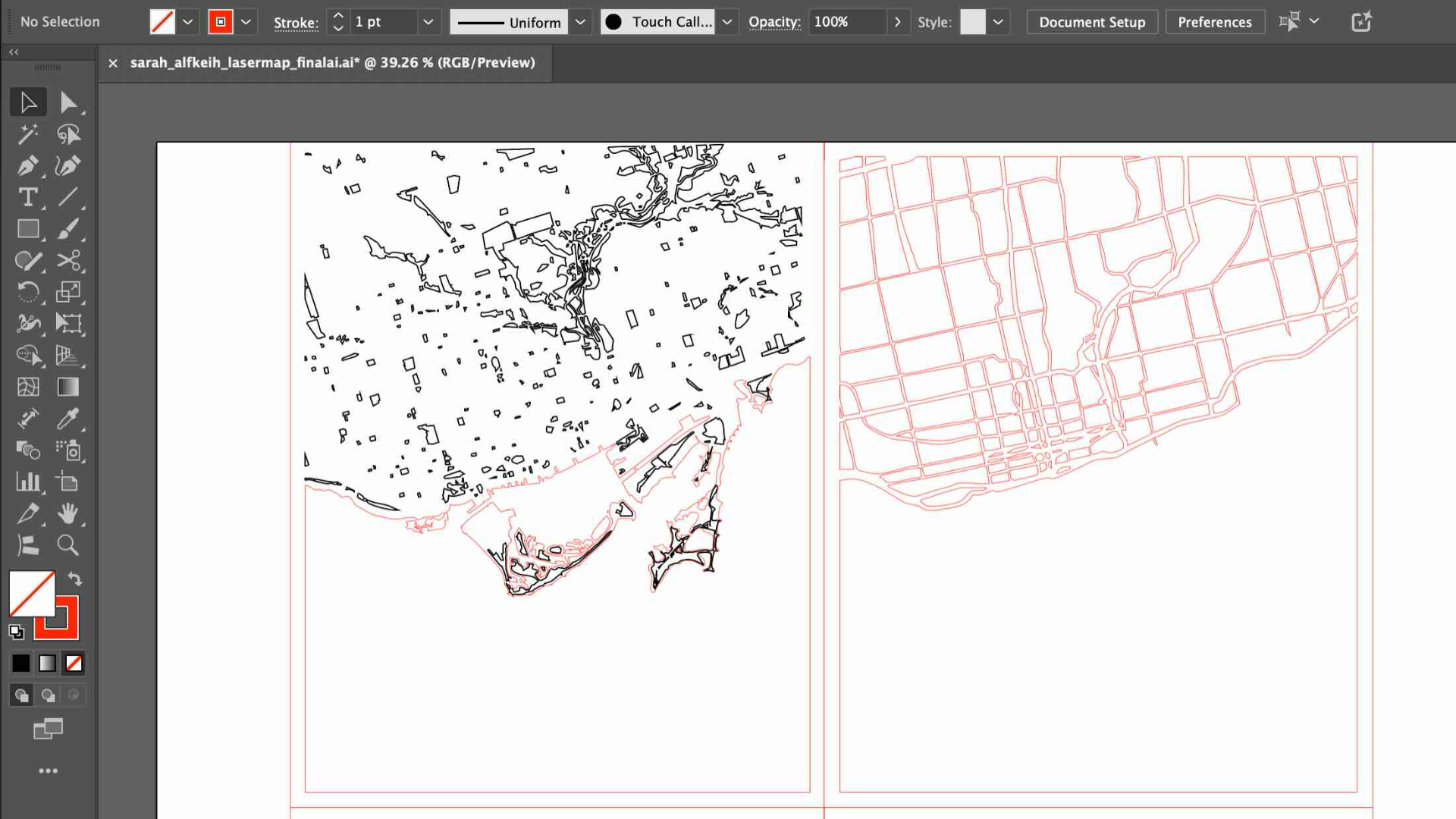
Task: Open Document Setup
Action: [1092, 22]
